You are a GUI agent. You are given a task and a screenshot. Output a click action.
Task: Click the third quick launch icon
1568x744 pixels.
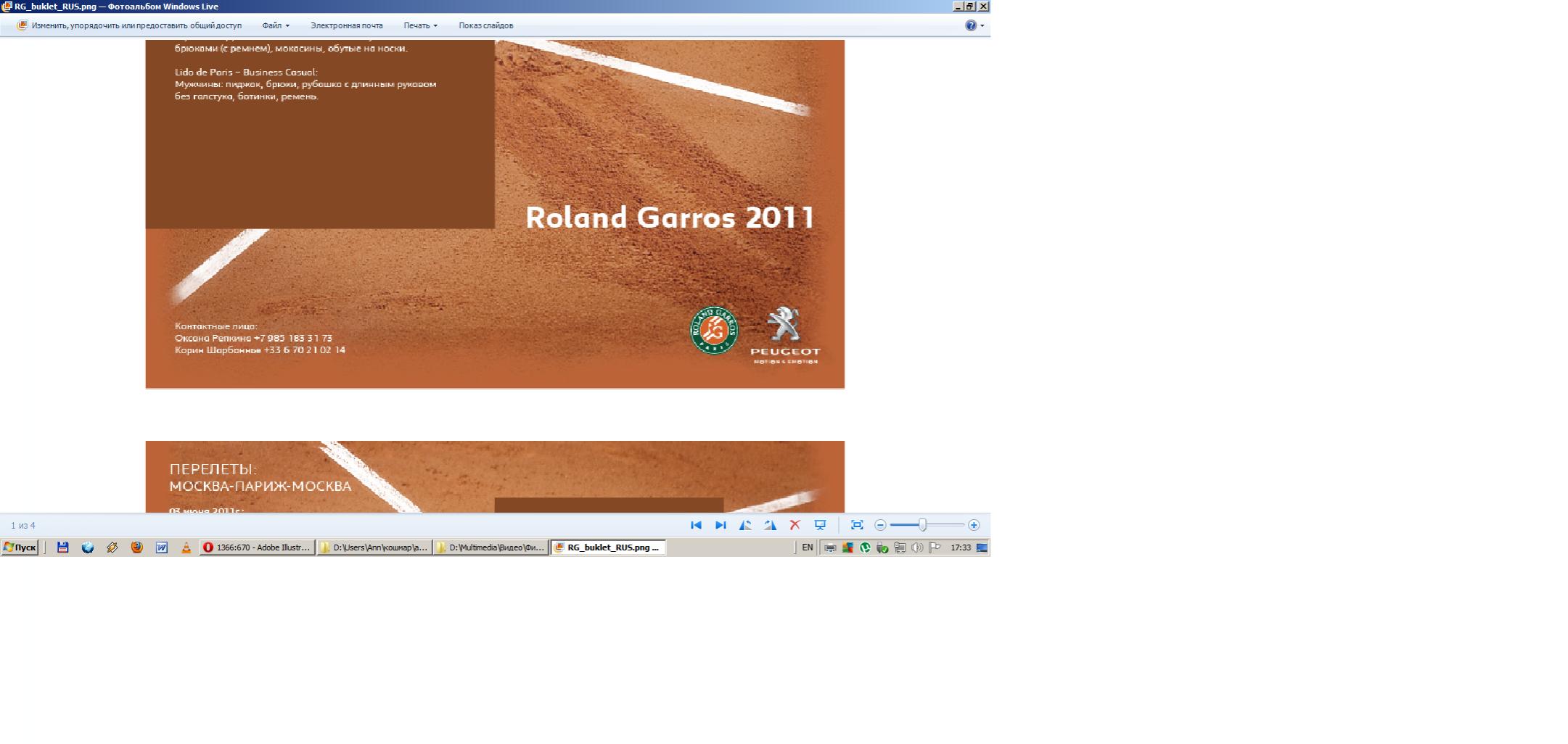112,547
